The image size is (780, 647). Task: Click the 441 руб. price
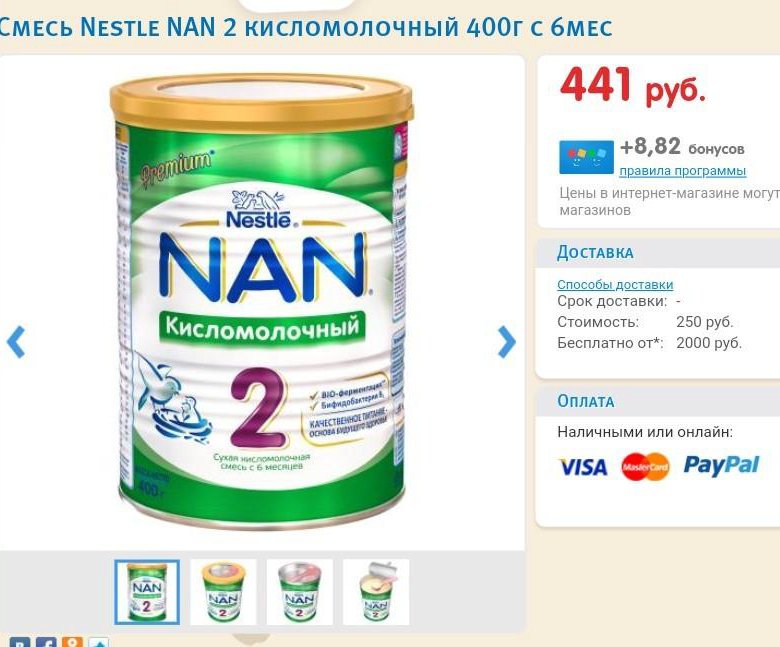(x=632, y=85)
